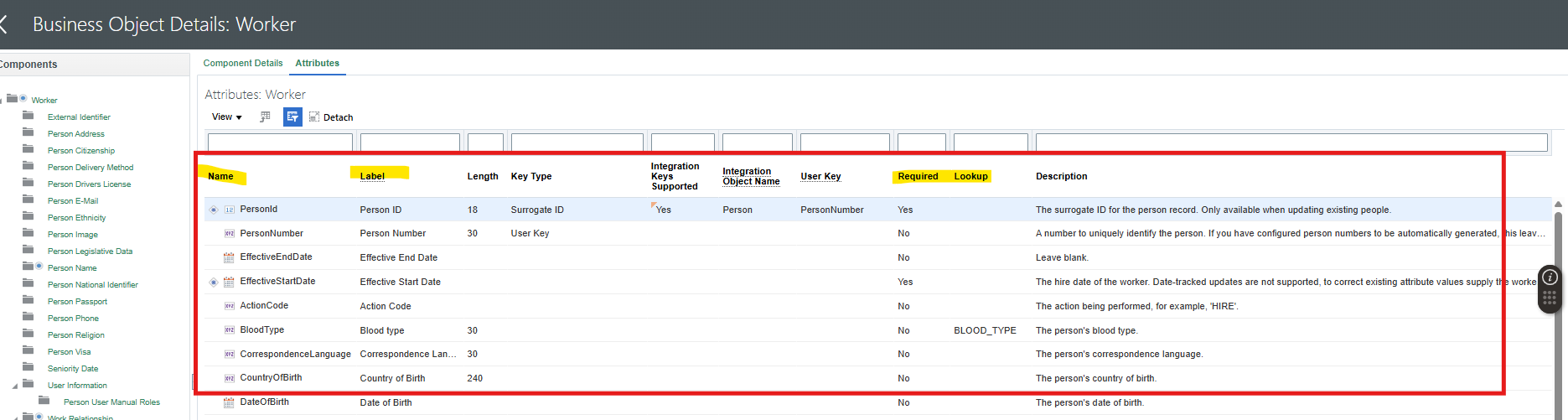Select the Worker root component
Viewport: 1568px width, 420px height.
coord(44,101)
